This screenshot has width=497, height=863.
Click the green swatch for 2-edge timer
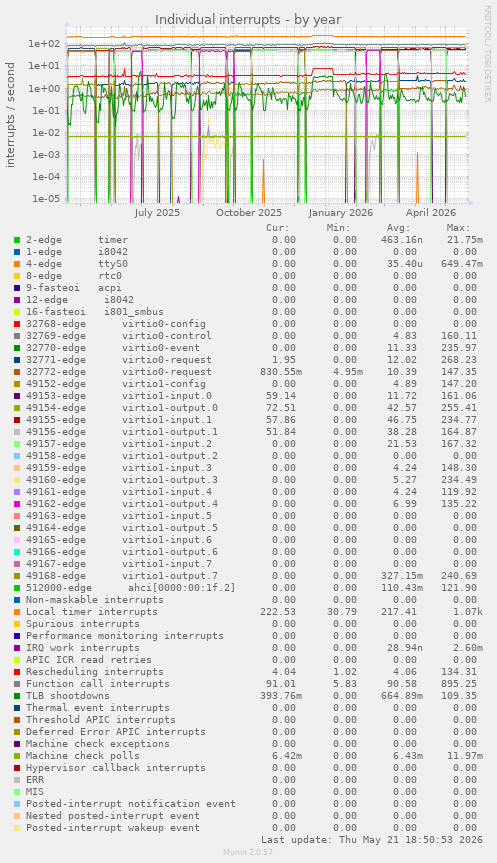point(17,240)
